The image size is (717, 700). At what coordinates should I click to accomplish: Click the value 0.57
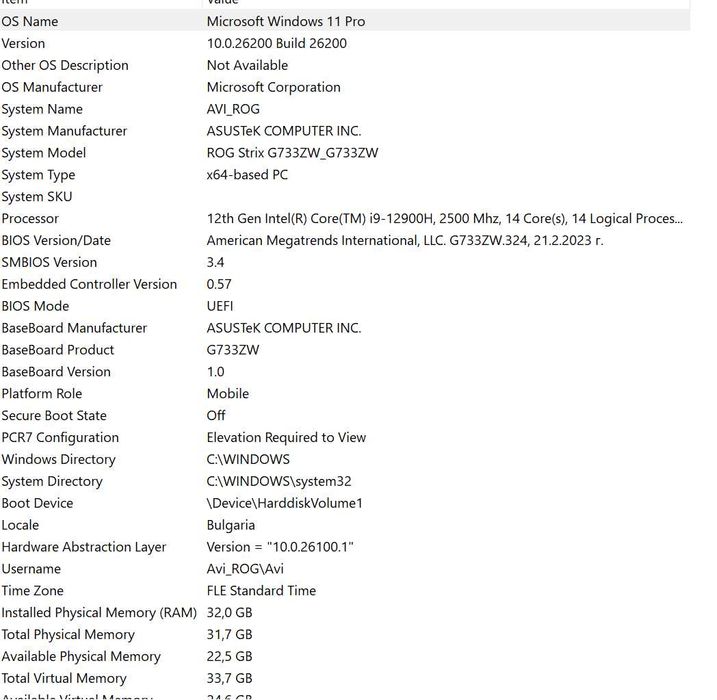219,284
